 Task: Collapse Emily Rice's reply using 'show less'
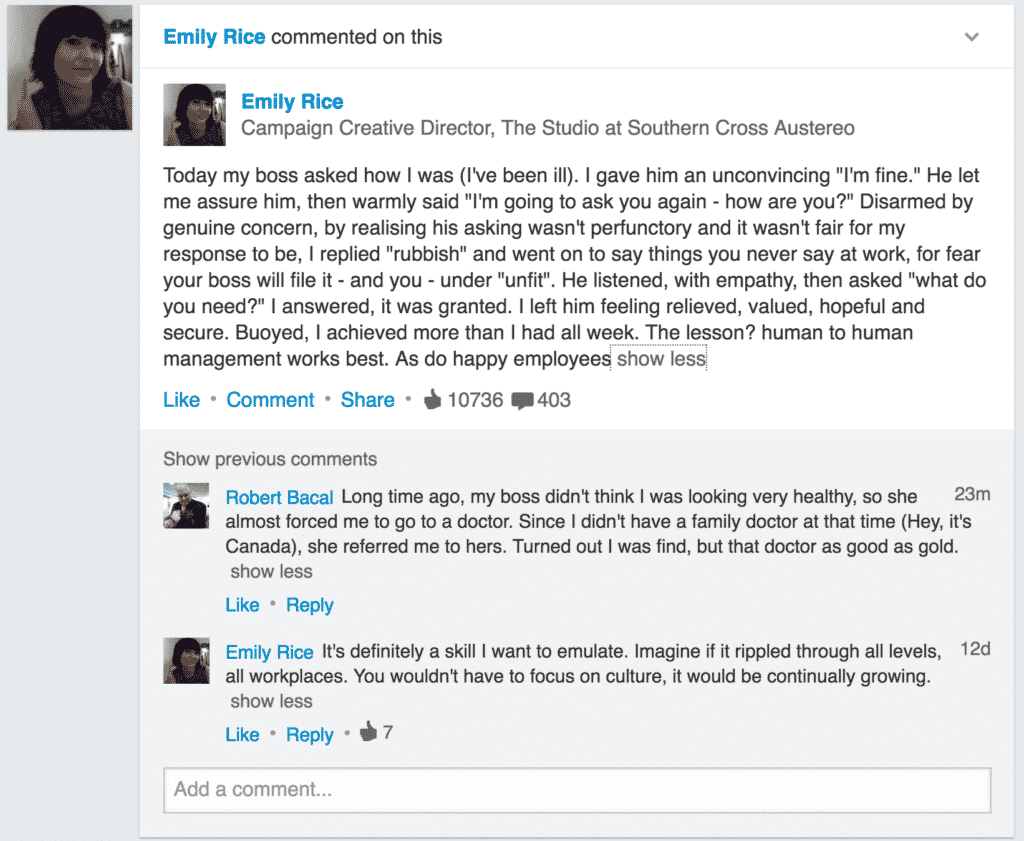270,701
